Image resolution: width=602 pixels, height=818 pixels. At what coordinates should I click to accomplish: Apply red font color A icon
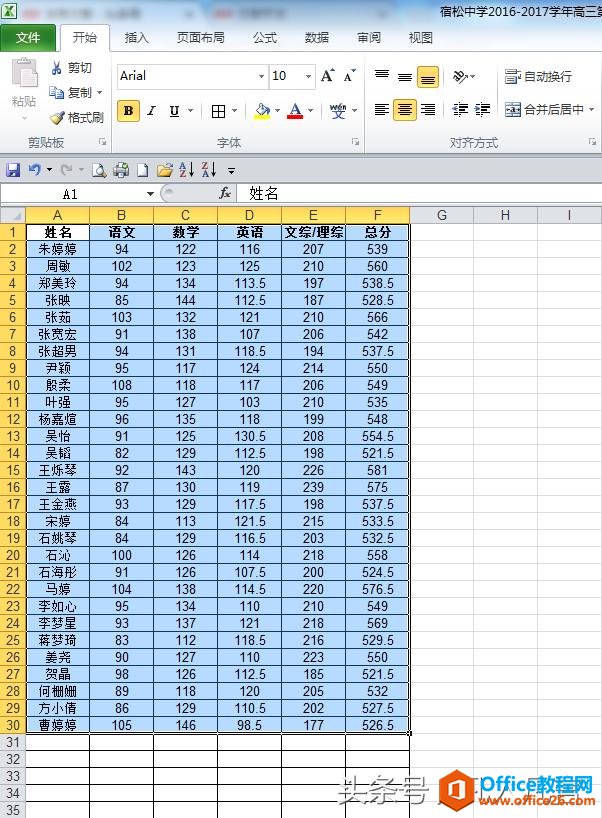tap(295, 111)
